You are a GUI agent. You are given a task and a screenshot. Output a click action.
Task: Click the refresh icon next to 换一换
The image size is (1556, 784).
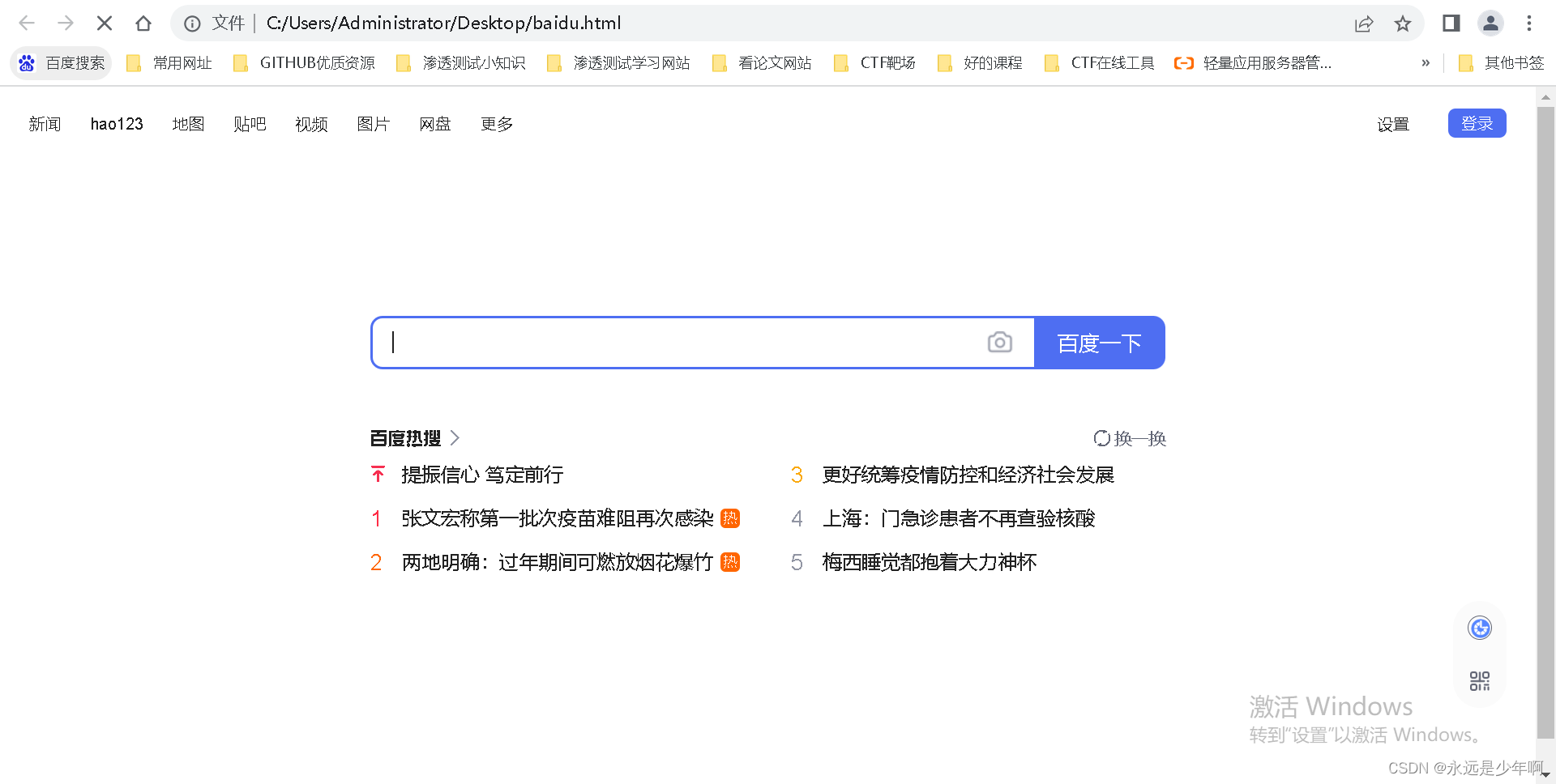1101,438
